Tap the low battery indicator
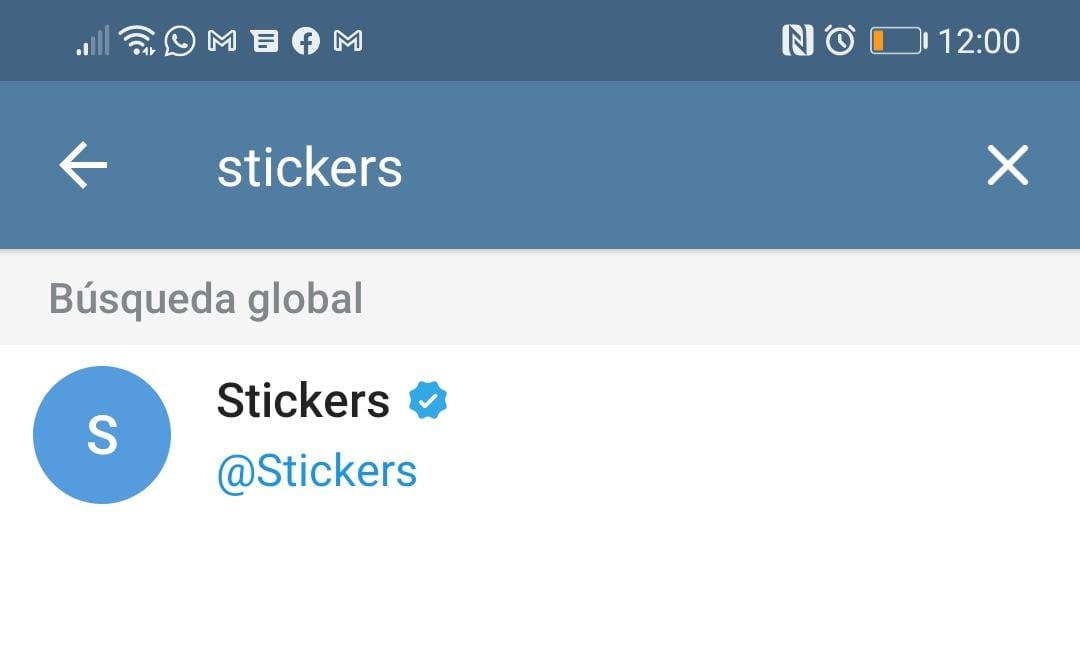Screen dimensions: 1080x663 898,41
